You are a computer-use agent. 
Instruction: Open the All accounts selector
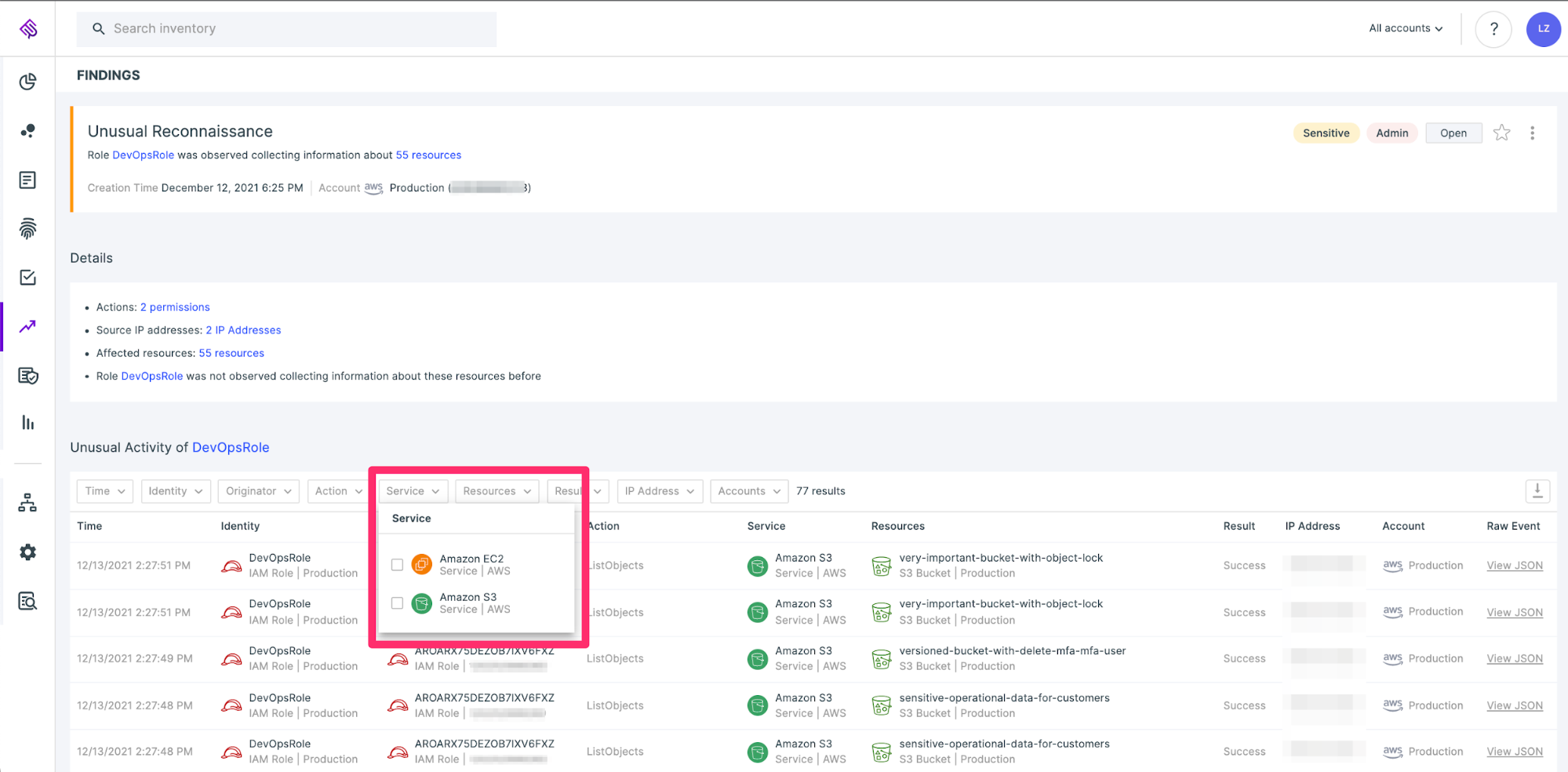1406,28
